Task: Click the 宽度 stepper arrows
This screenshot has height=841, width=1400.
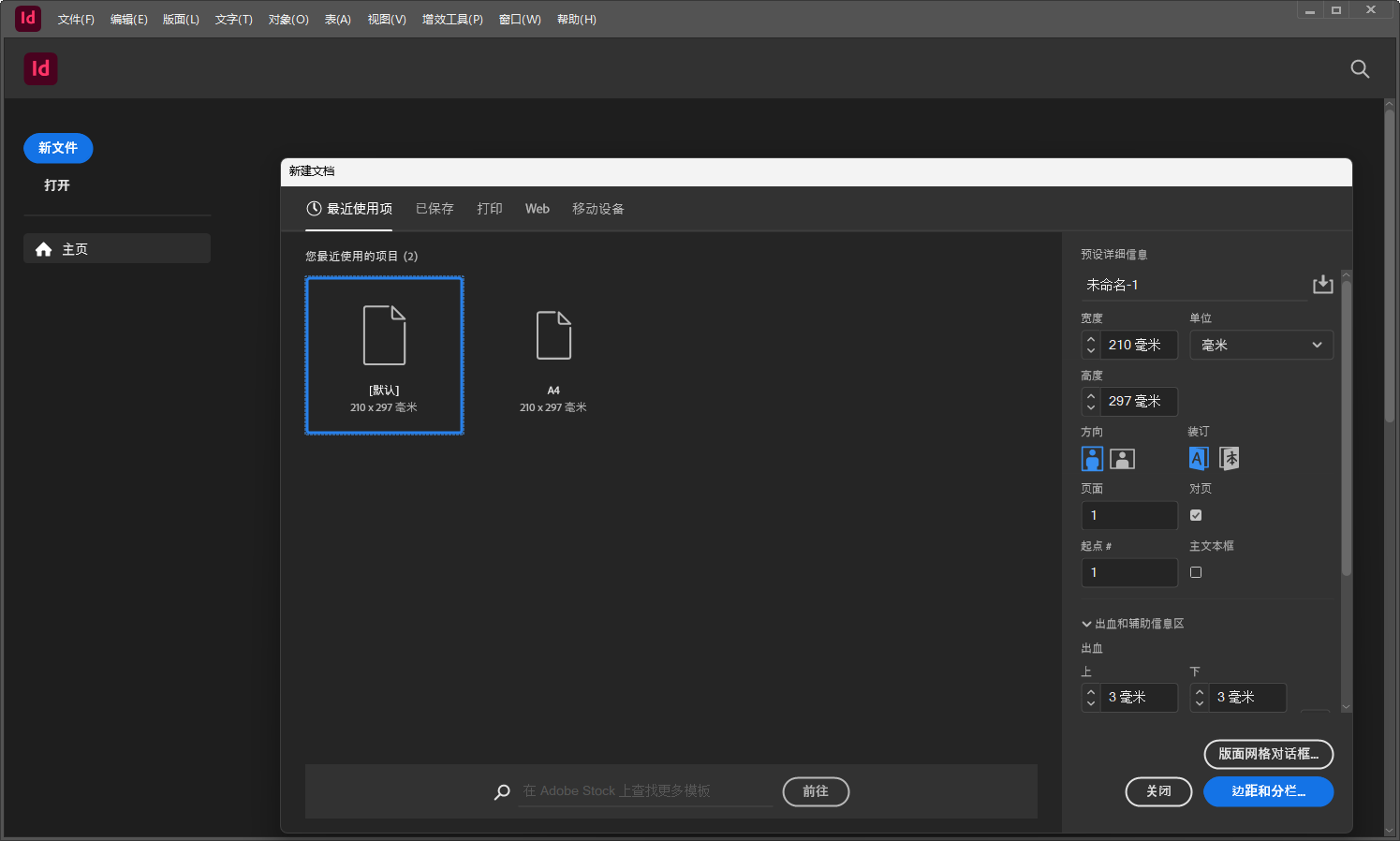Action: tap(1091, 345)
